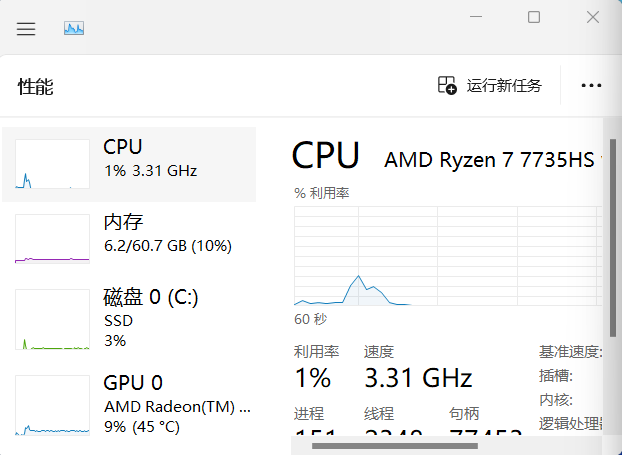Click the AMD Ryzen 7 7735HS name

[489, 160]
